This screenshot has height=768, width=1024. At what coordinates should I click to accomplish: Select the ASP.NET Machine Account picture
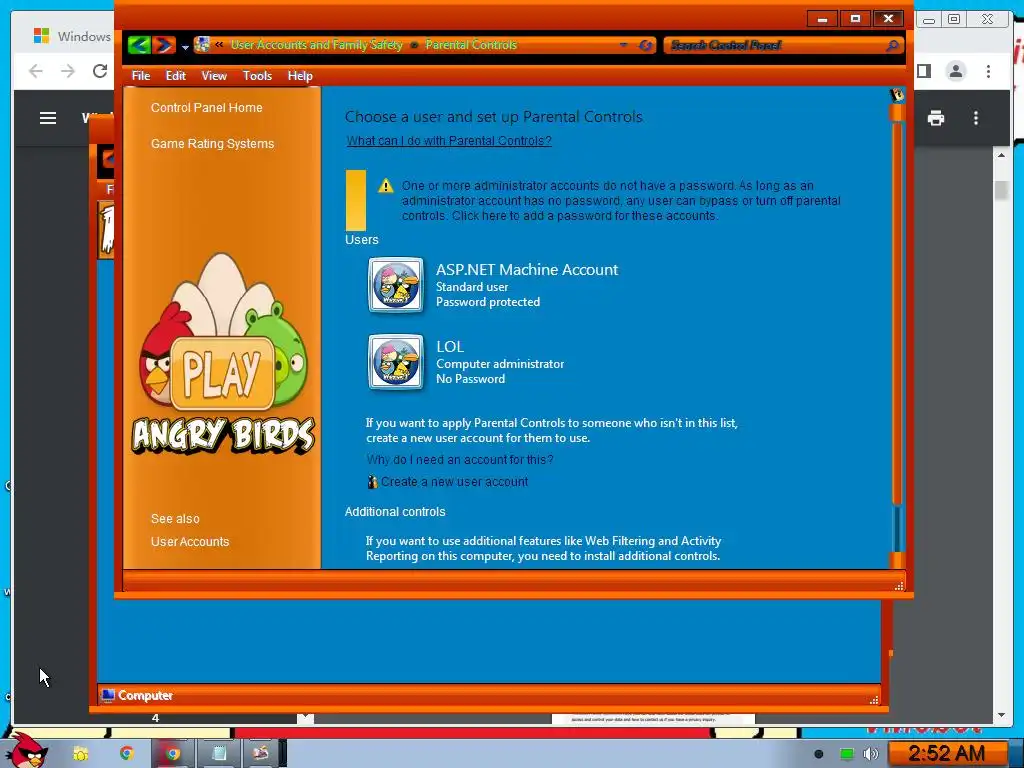(x=396, y=285)
